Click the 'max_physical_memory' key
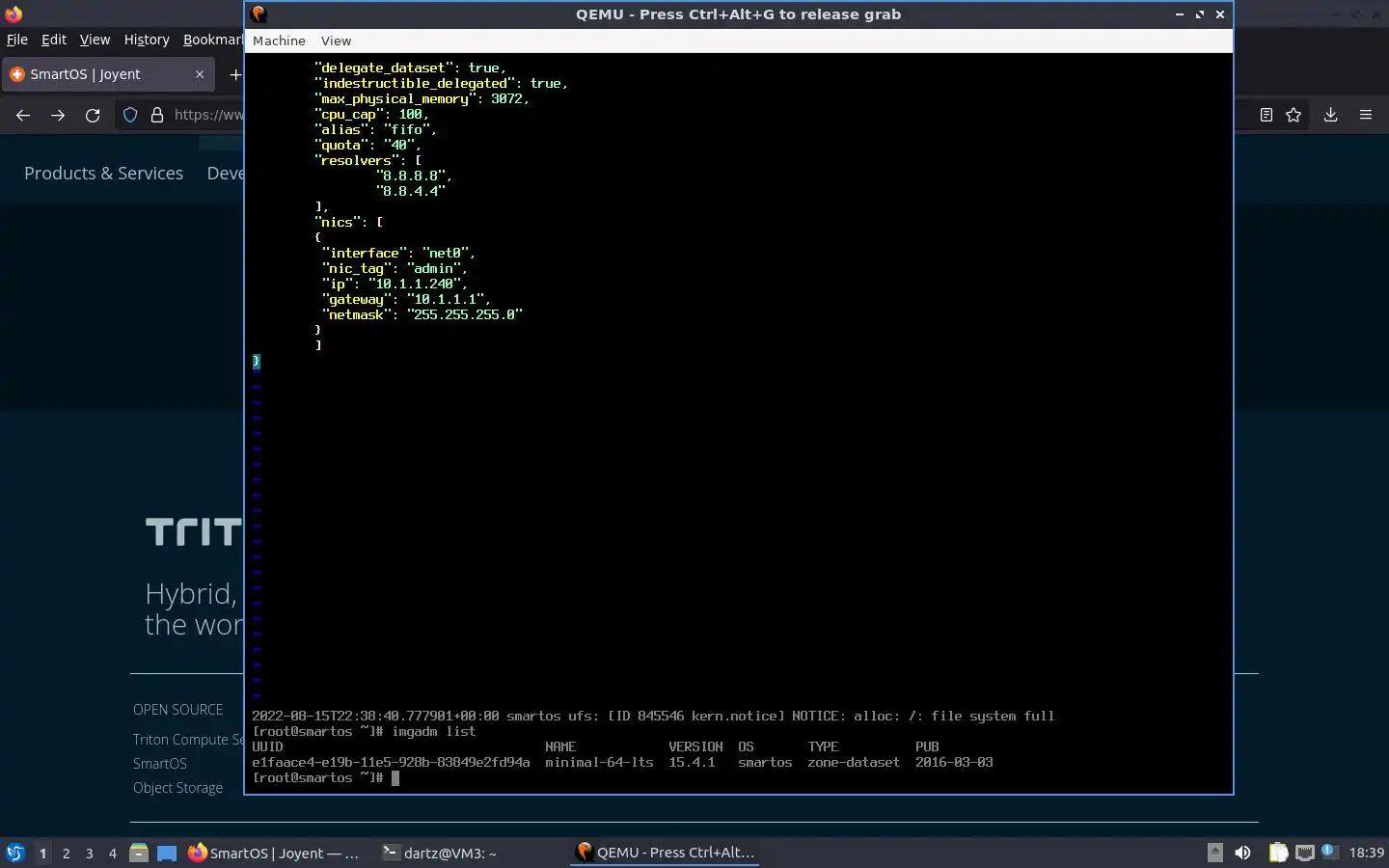 point(395,98)
